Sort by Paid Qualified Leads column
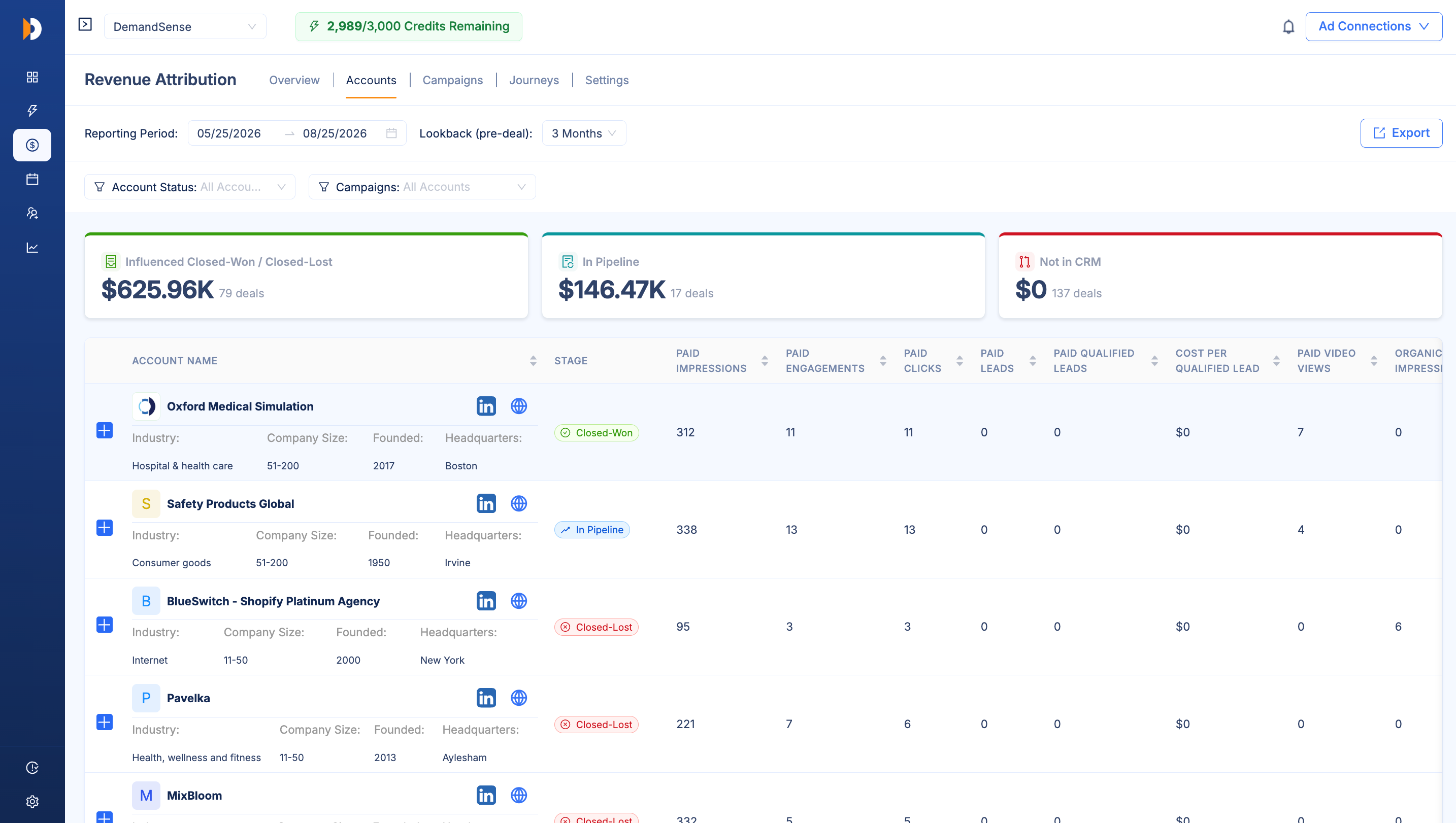Image resolution: width=1456 pixels, height=823 pixels. (1154, 361)
